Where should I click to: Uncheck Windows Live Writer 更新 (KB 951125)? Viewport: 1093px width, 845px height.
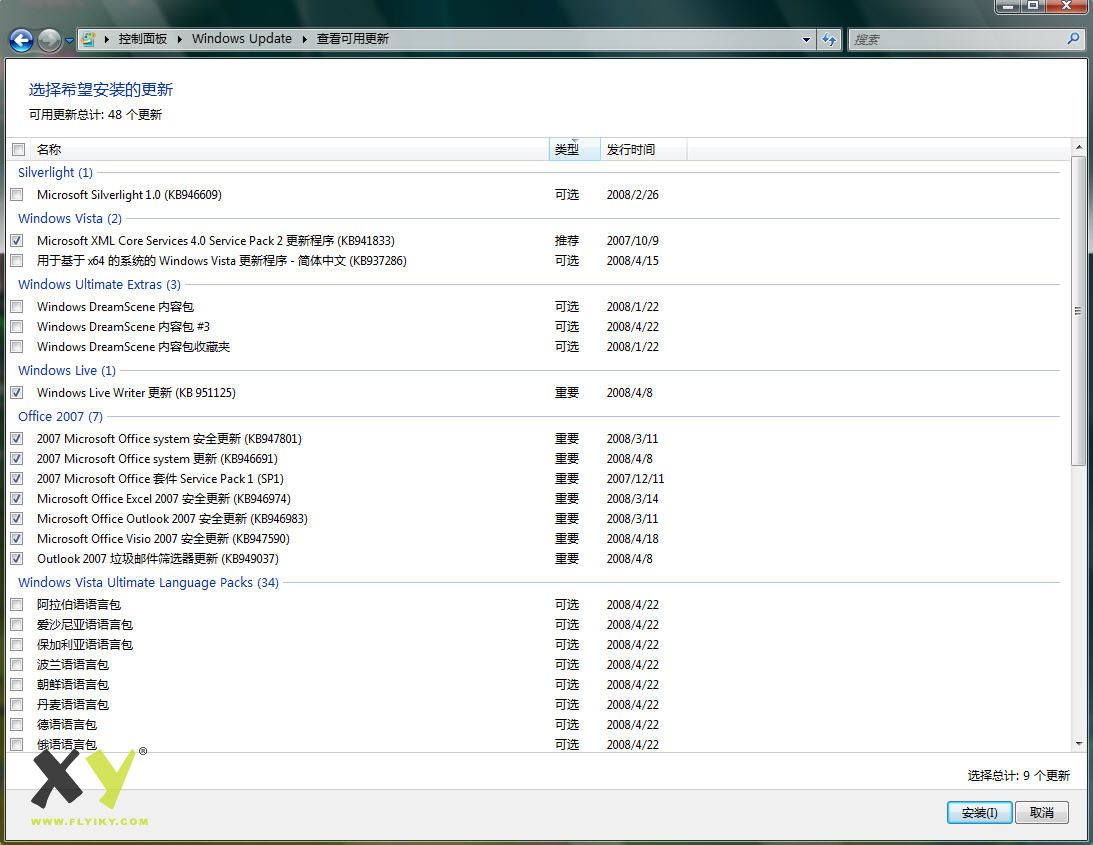pos(17,393)
